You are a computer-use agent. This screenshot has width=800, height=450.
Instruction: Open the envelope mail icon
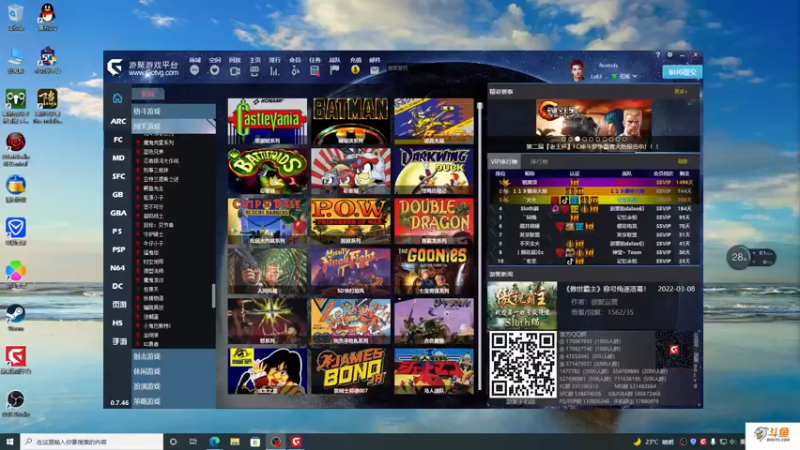[374, 71]
